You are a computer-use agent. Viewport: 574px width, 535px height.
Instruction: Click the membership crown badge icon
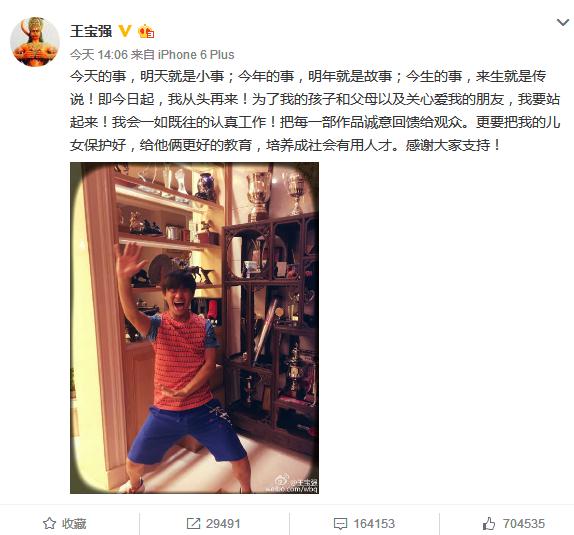click(146, 31)
